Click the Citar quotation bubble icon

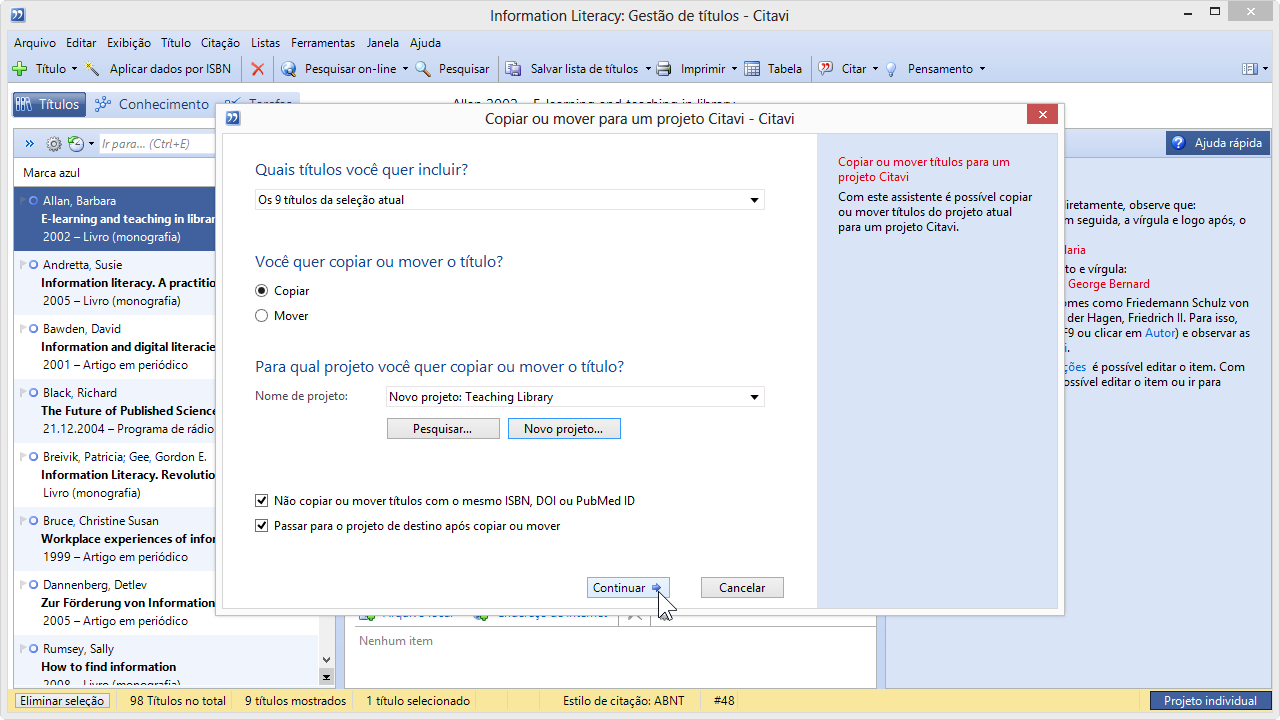pyautogui.click(x=826, y=69)
